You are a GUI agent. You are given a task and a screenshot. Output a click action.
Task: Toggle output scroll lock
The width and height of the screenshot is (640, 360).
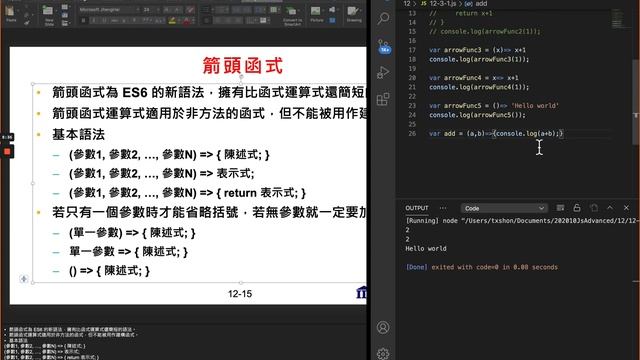[577, 208]
